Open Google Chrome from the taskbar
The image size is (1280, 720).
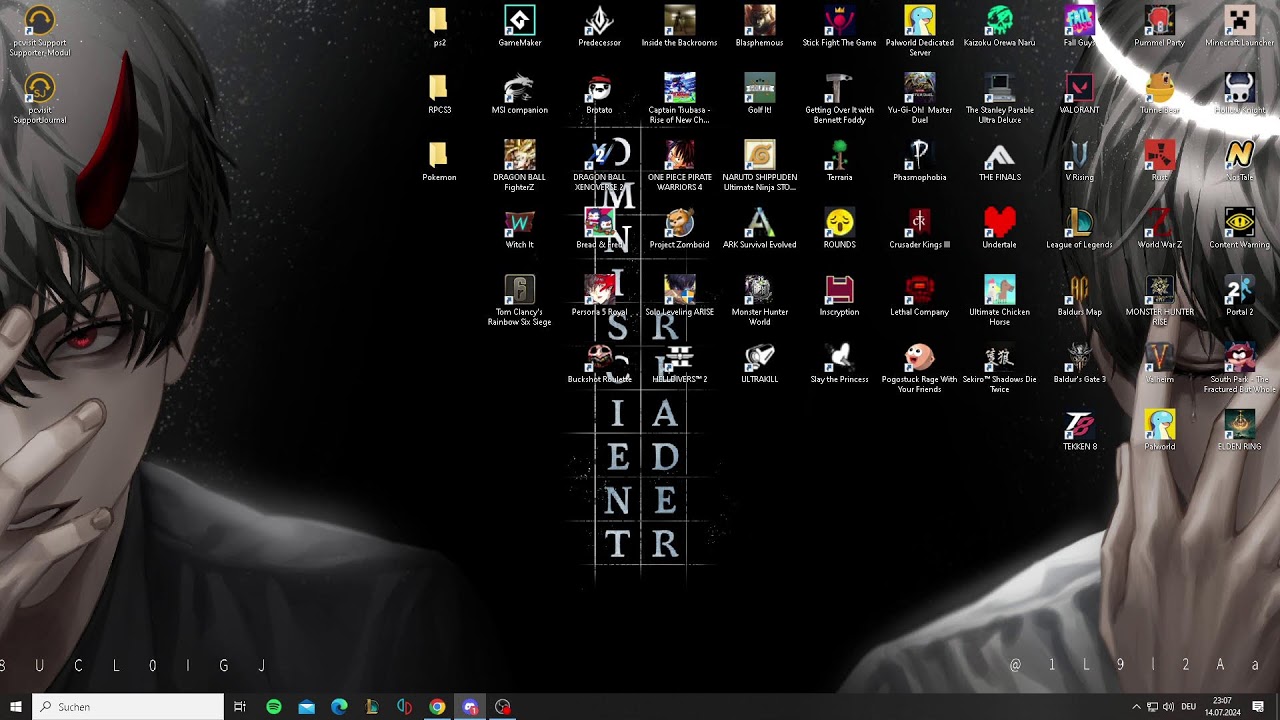(437, 707)
